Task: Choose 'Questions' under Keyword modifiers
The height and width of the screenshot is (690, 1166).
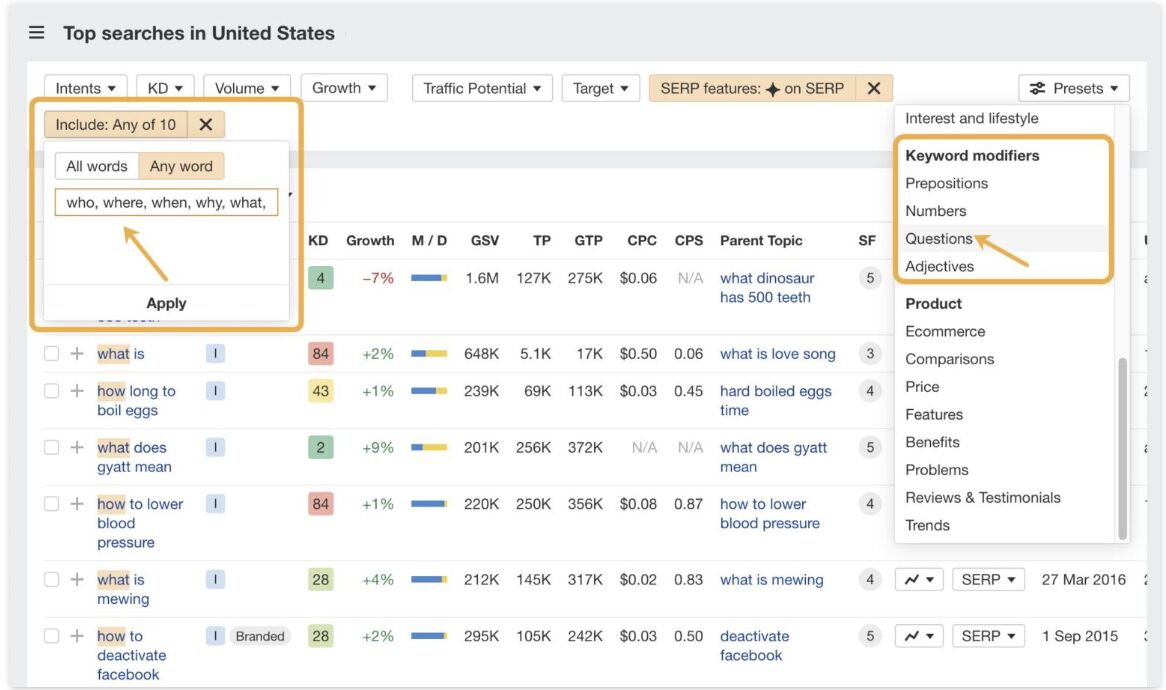Action: (x=936, y=238)
